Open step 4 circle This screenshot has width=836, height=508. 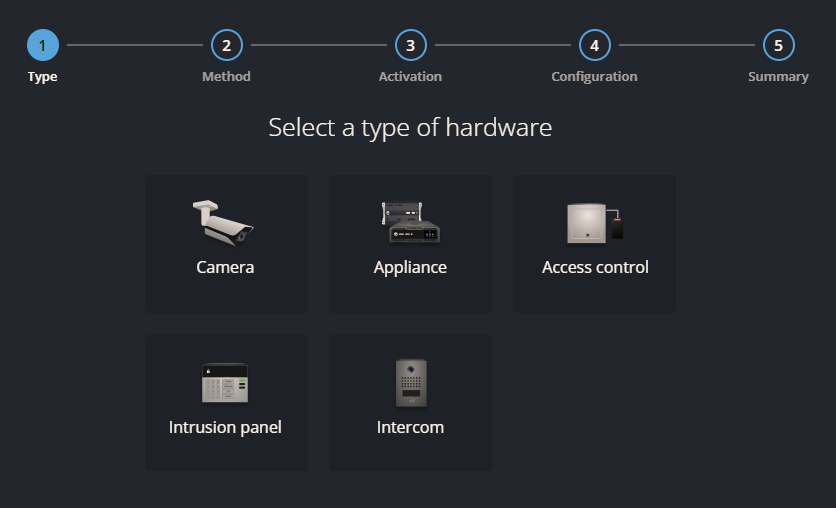(594, 45)
